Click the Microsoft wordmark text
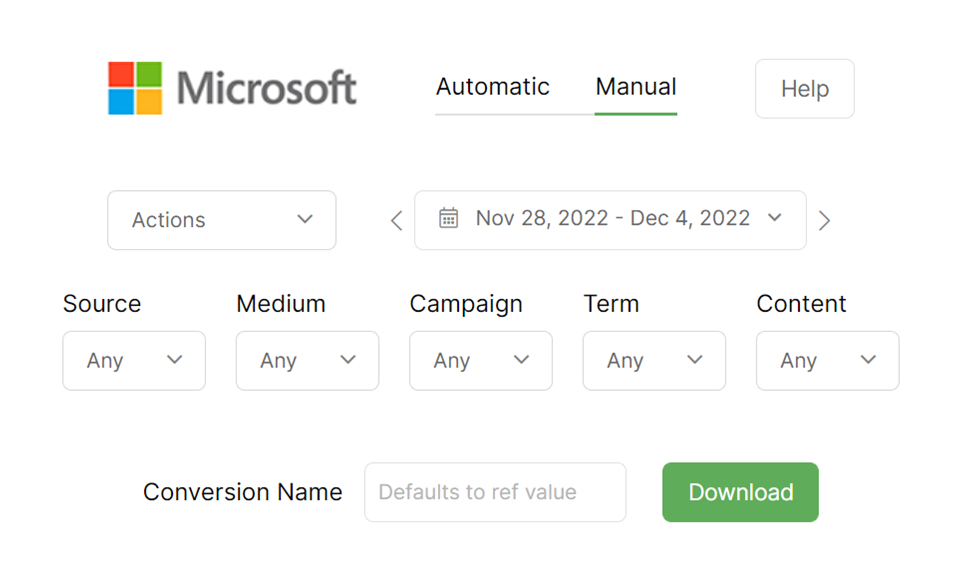Image resolution: width=966 pixels, height=570 pixels. (266, 88)
